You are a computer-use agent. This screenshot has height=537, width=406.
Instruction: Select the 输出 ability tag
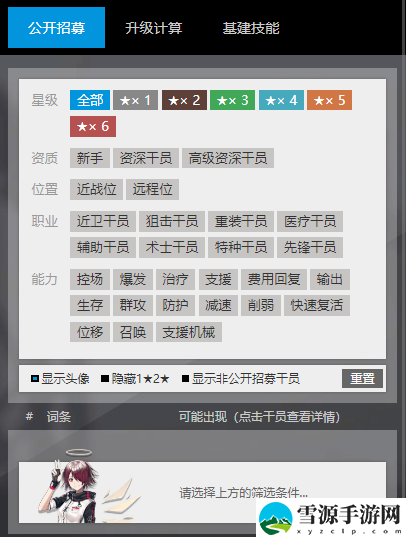[330, 279]
